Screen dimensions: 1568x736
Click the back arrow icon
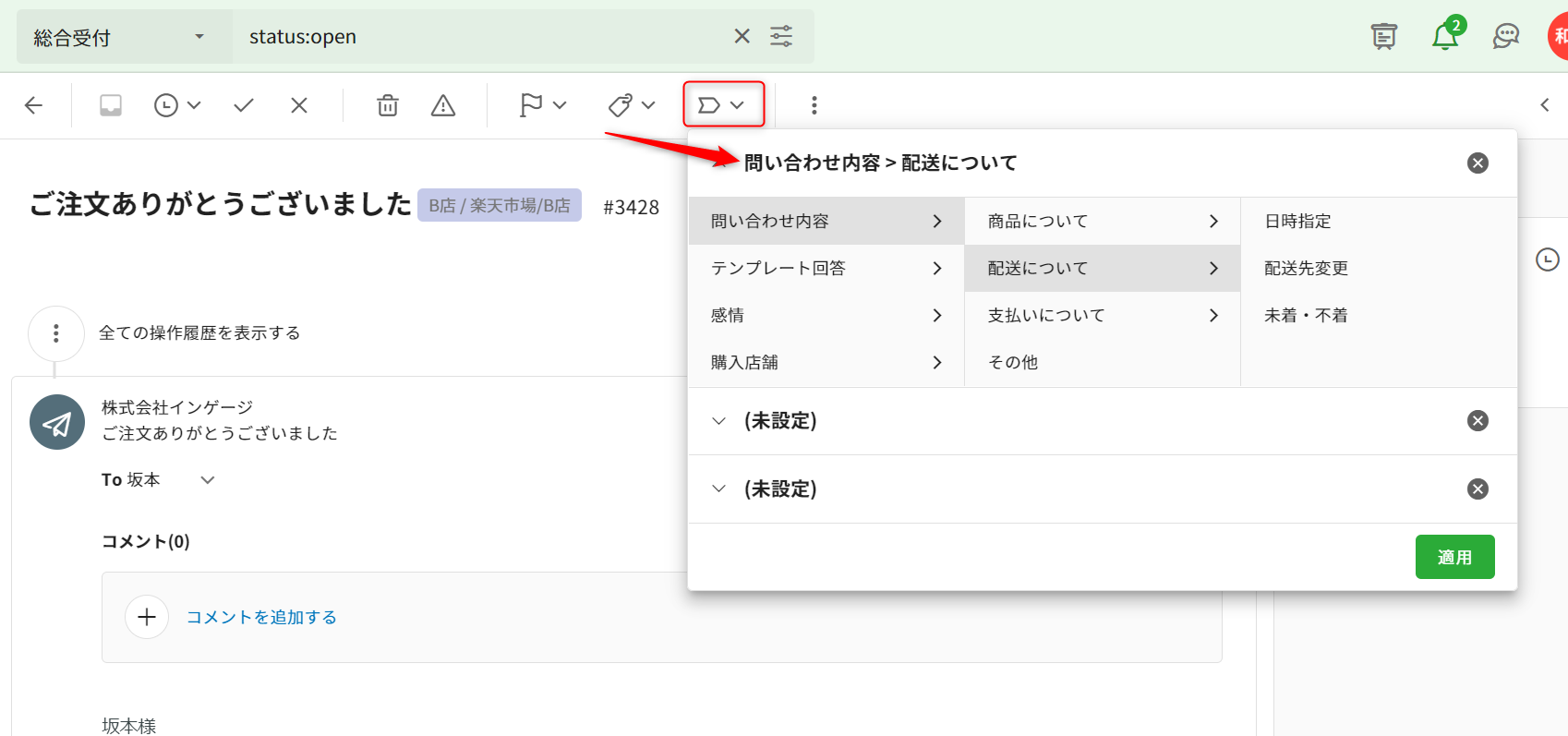pos(34,105)
